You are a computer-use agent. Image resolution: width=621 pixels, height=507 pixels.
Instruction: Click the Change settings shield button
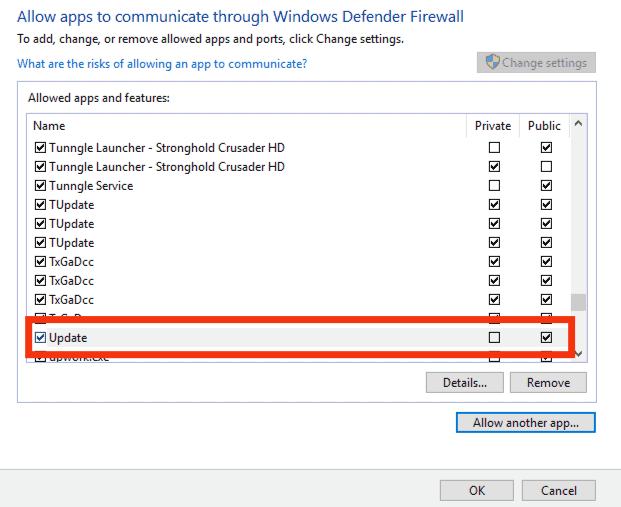[x=536, y=63]
